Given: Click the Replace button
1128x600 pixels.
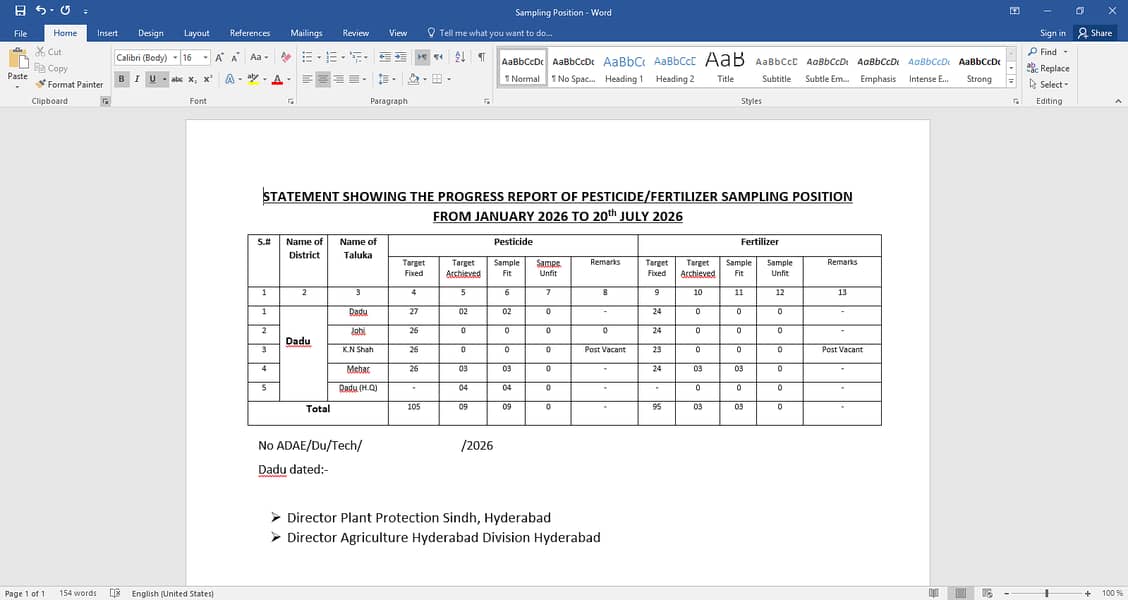Looking at the screenshot, I should (1048, 68).
